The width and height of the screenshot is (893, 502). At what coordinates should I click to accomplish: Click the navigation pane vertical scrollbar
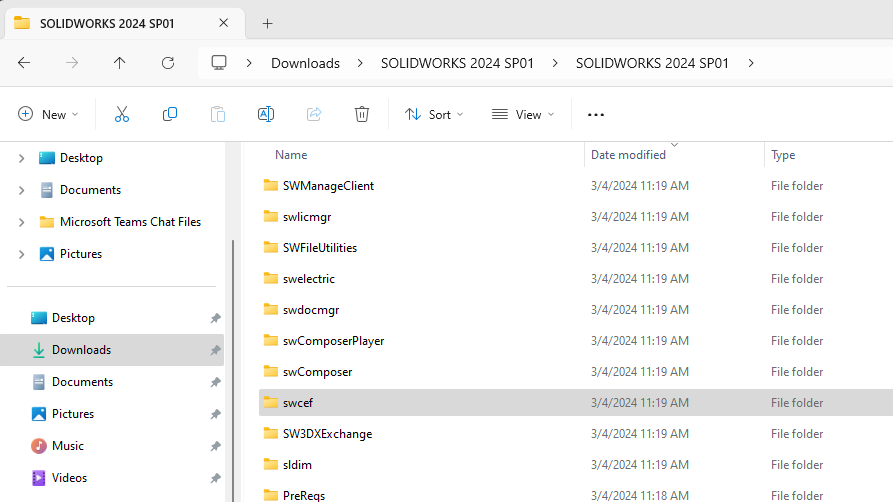233,370
